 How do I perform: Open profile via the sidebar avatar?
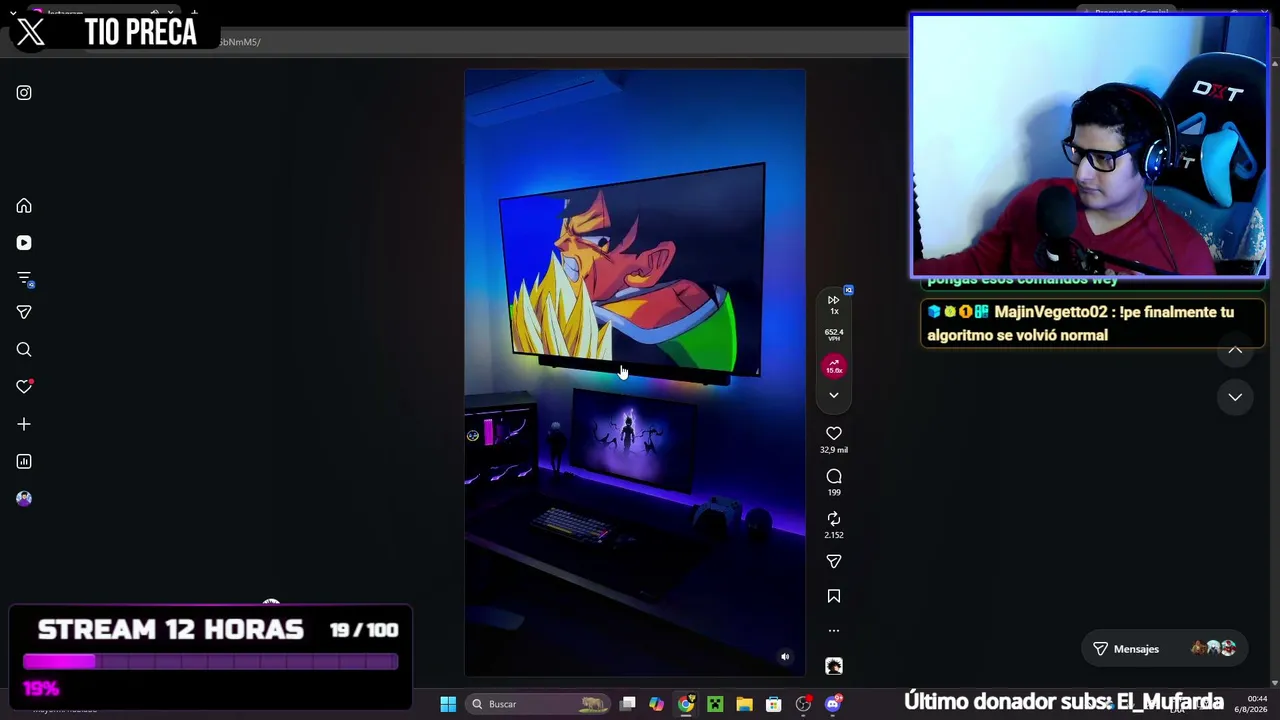point(24,498)
